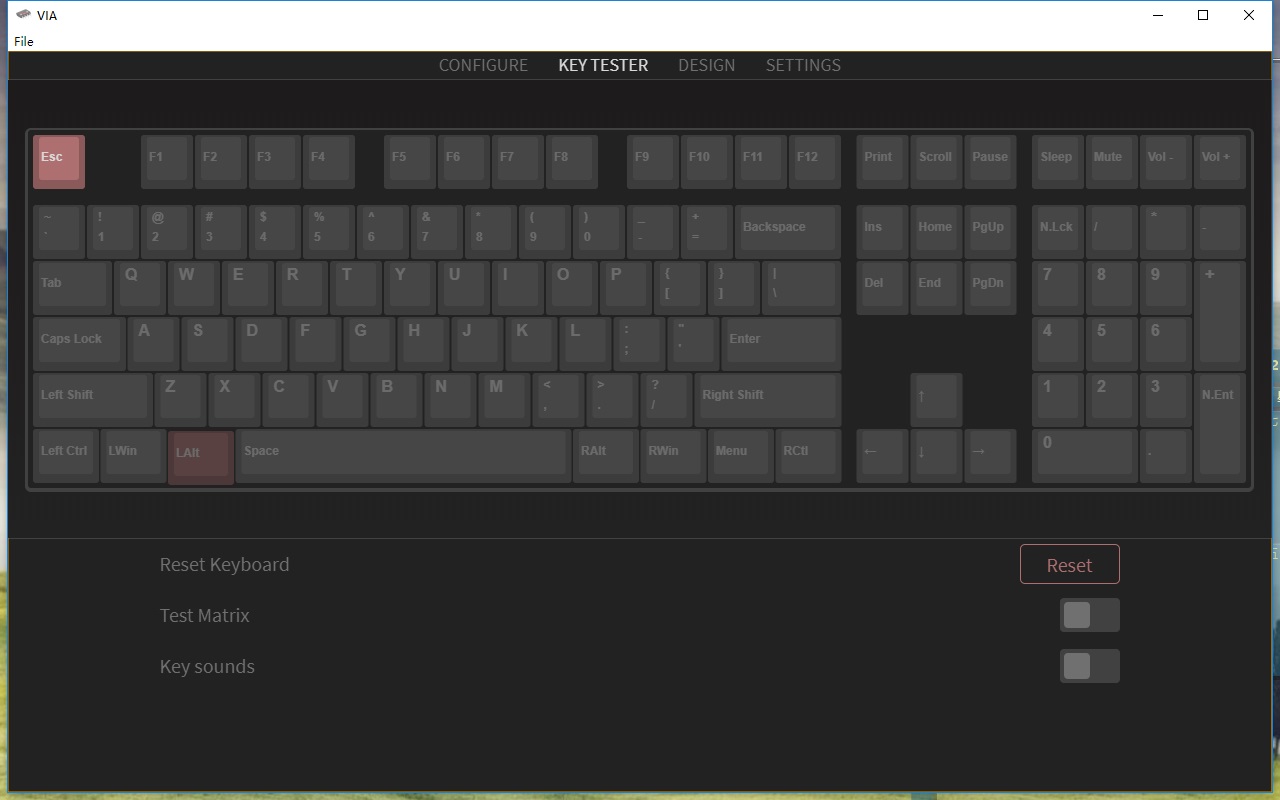Click the Reset button
This screenshot has height=800, width=1280.
1069,565
